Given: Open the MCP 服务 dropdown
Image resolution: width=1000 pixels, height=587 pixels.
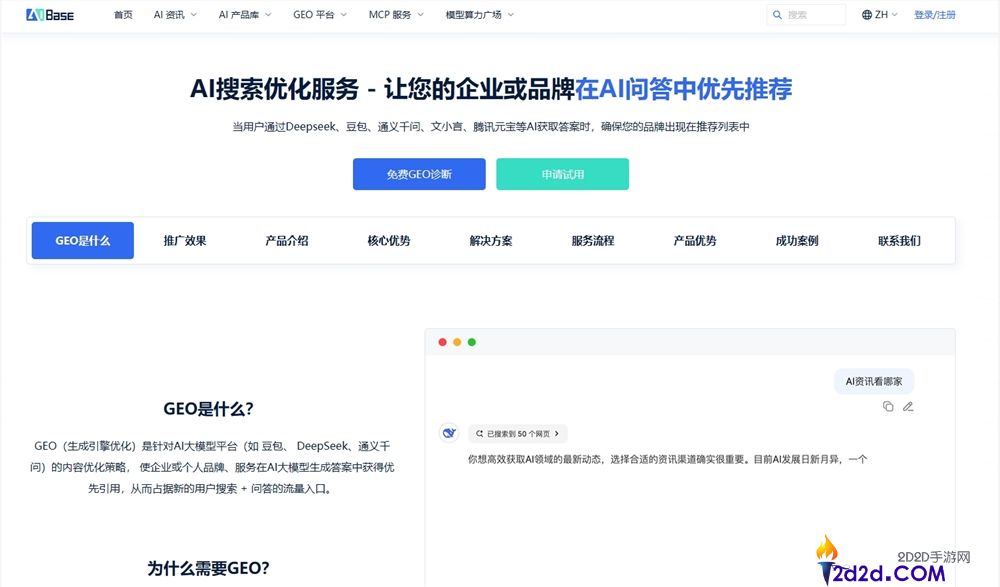Looking at the screenshot, I should (396, 15).
